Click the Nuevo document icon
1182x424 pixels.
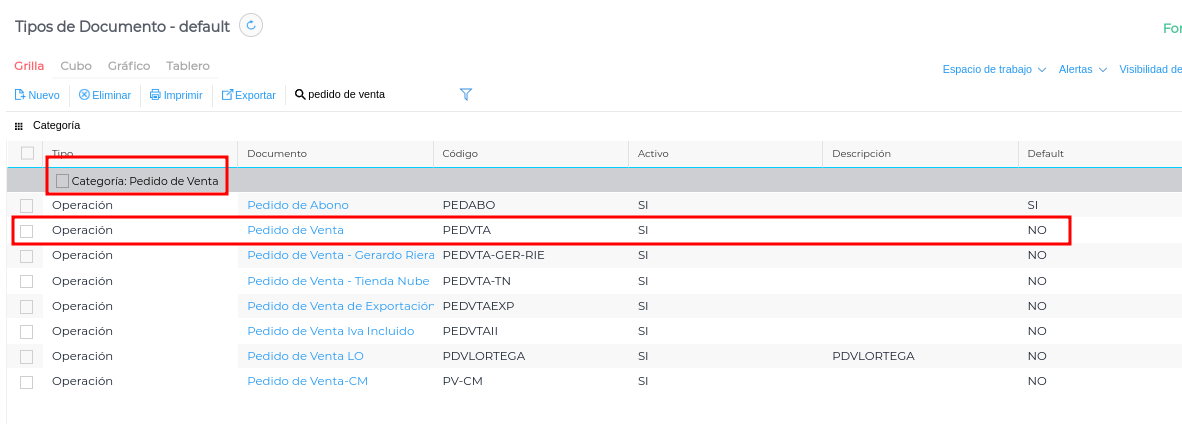coord(19,95)
